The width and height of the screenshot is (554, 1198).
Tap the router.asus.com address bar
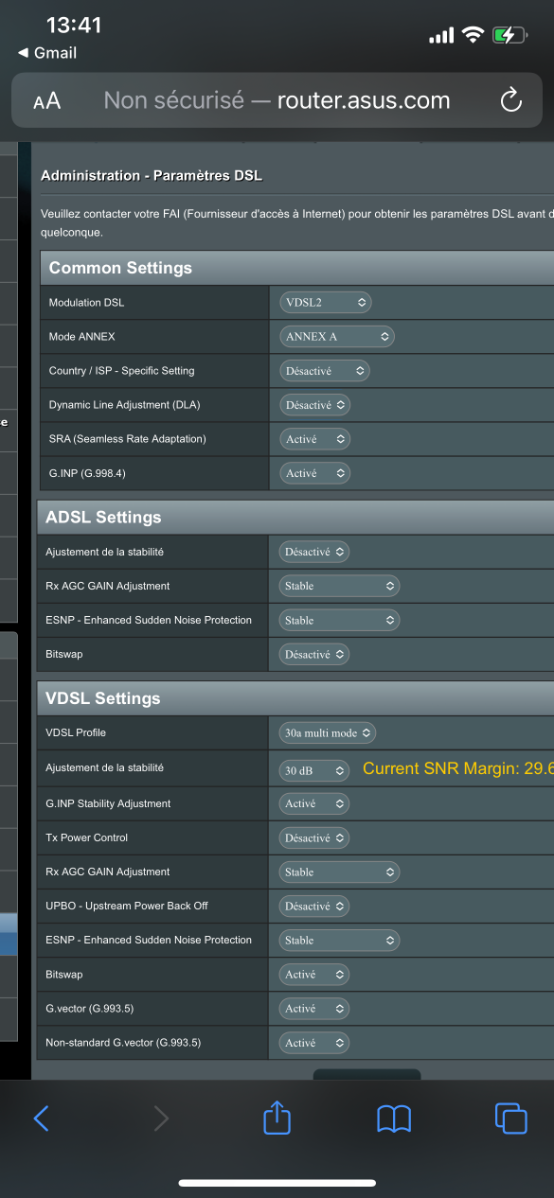[277, 100]
